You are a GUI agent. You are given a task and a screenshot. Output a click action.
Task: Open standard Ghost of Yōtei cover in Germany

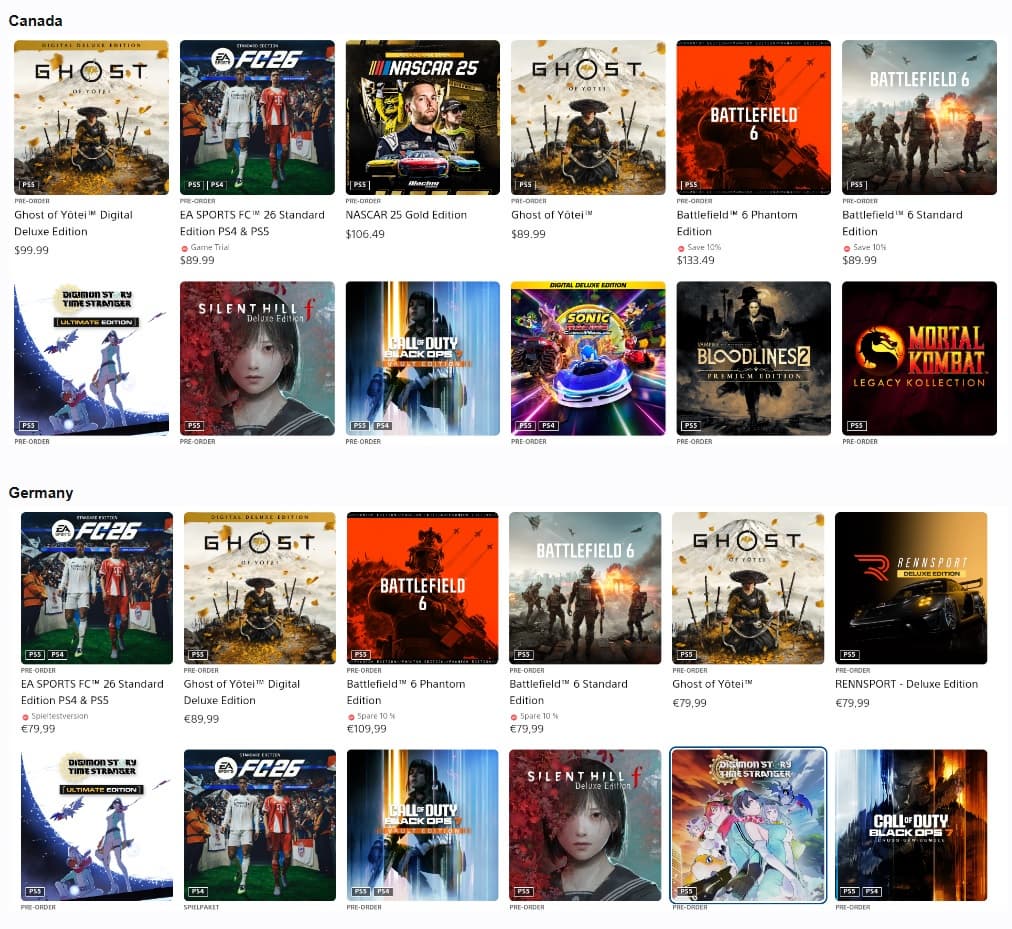point(748,588)
